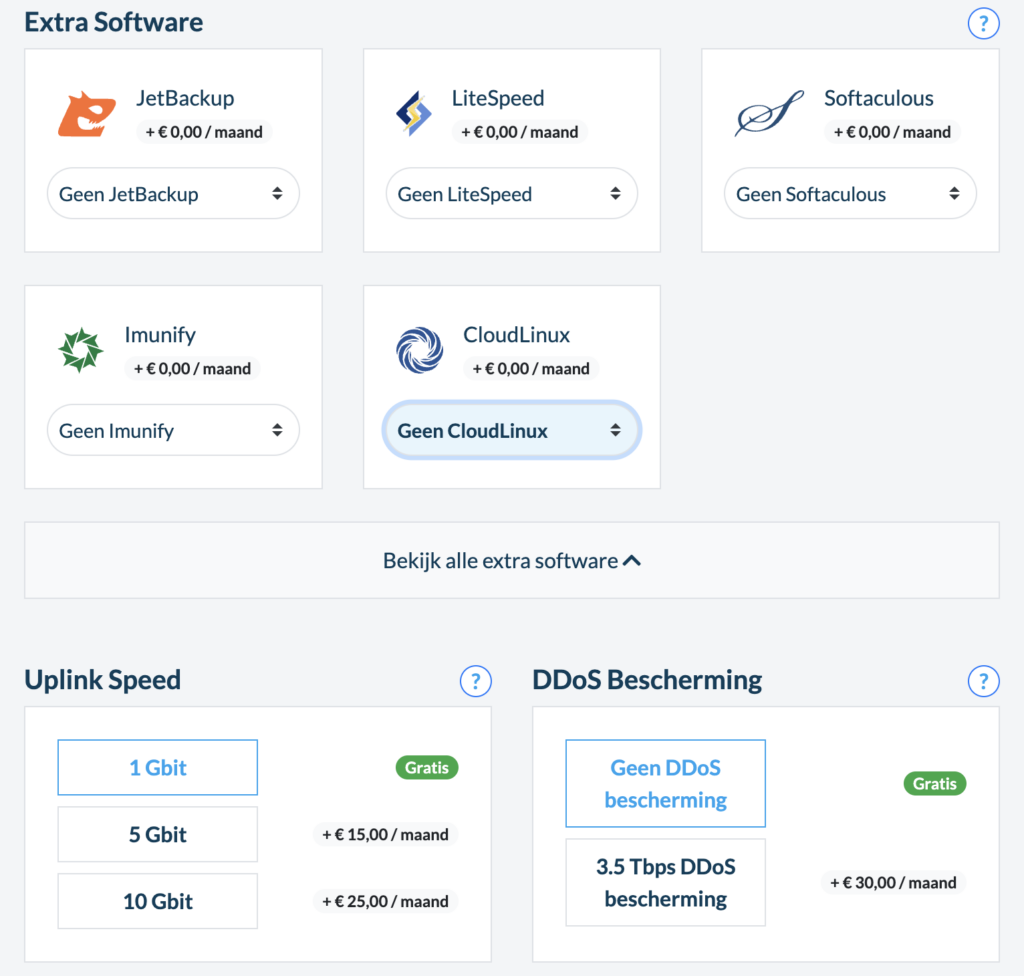
Task: Enable 3.5 Tbps DDoS bescherming
Action: (666, 882)
